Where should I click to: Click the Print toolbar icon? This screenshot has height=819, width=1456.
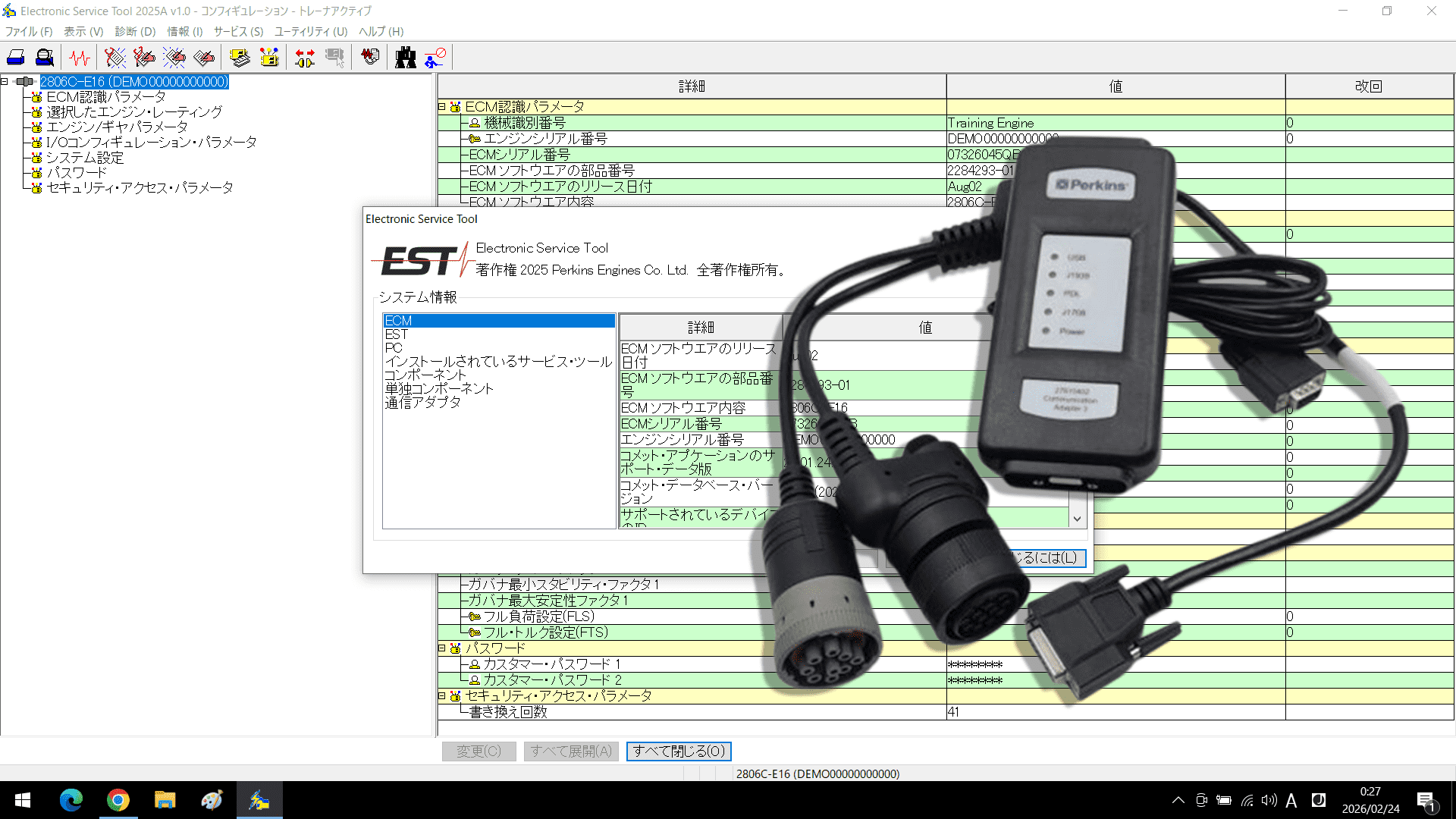15,58
